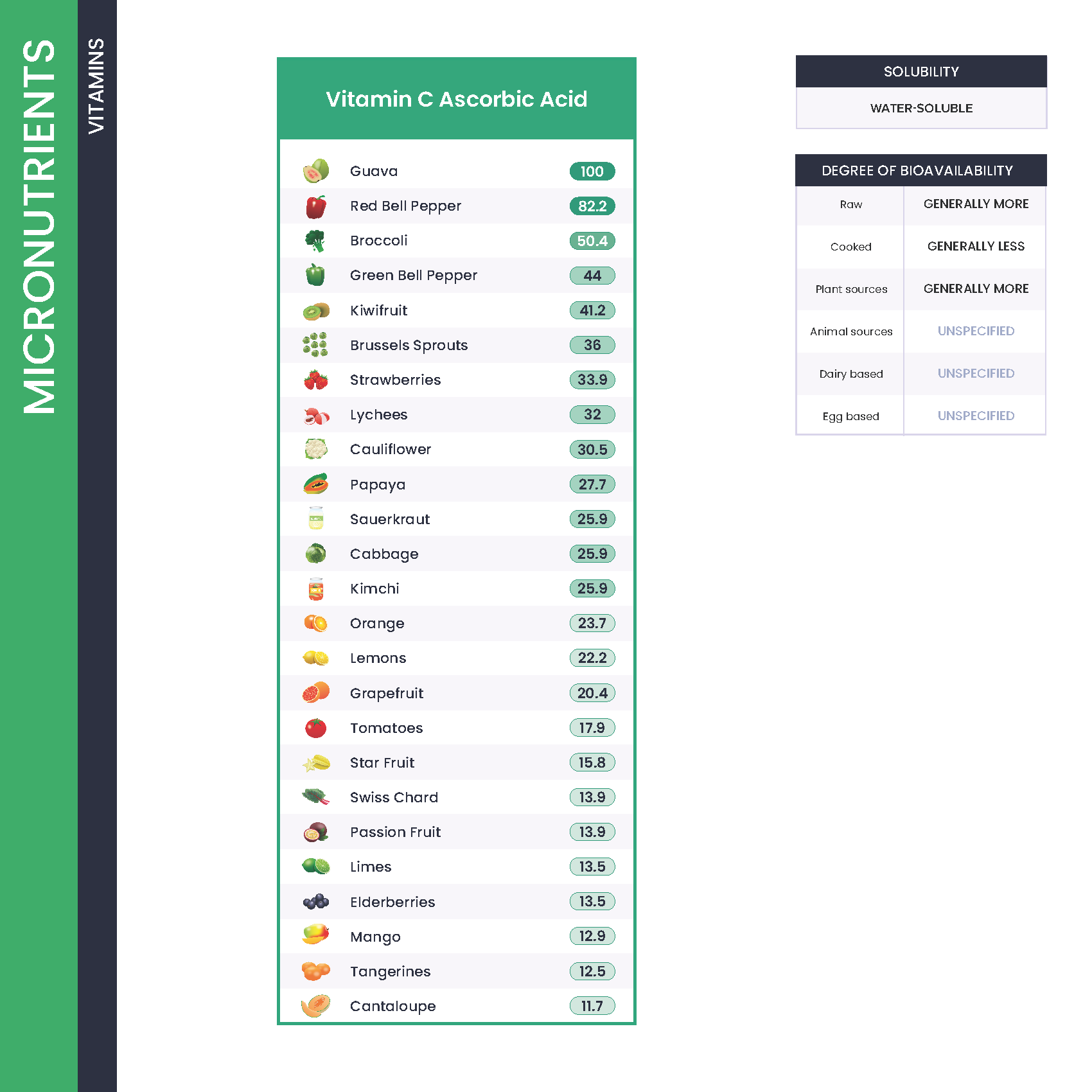Viewport: 1092px width, 1092px height.
Task: Click the Vitamin C Ascorbic Acid header
Action: coord(457,99)
